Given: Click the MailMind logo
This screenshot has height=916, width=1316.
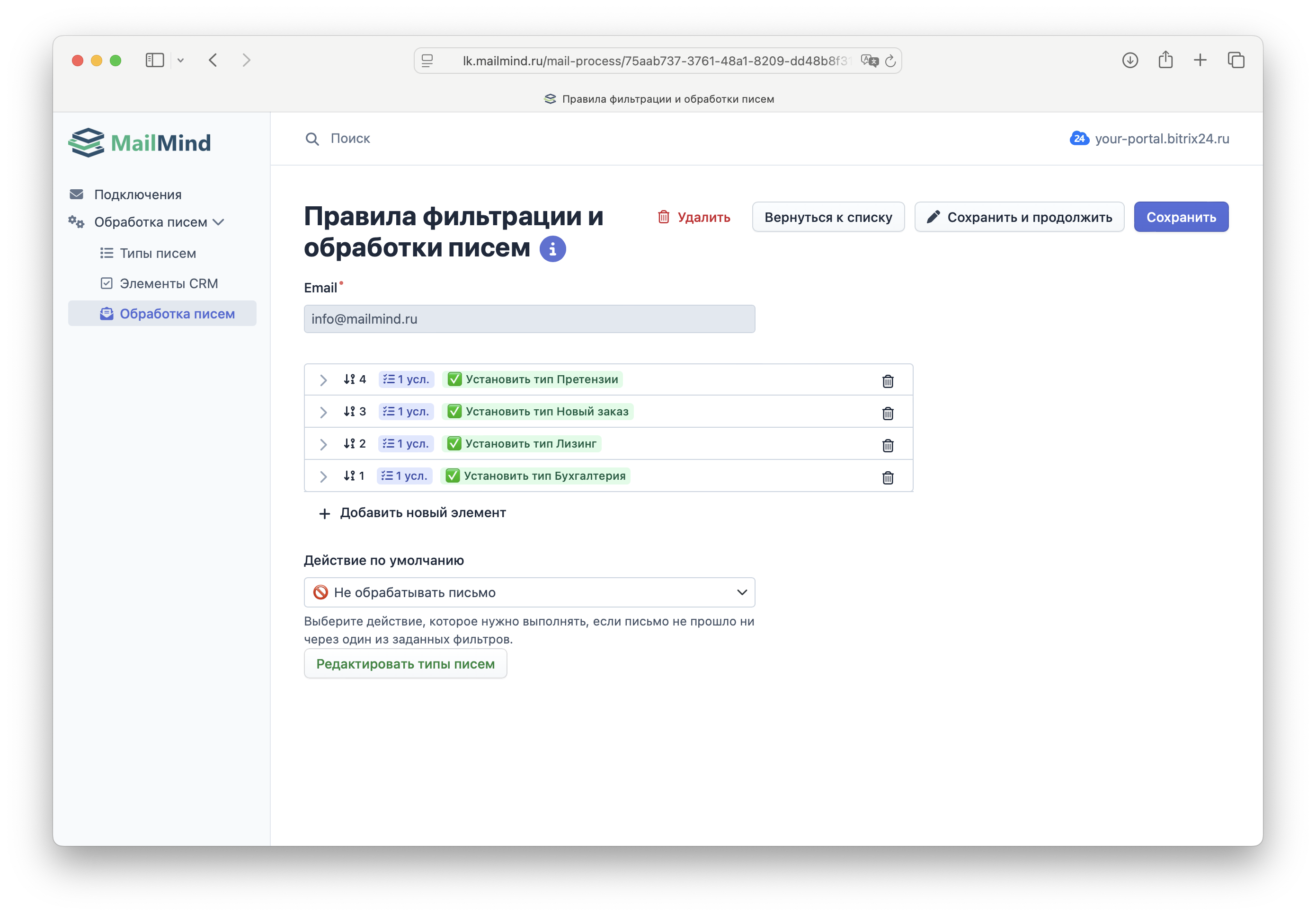Looking at the screenshot, I should click(x=140, y=142).
